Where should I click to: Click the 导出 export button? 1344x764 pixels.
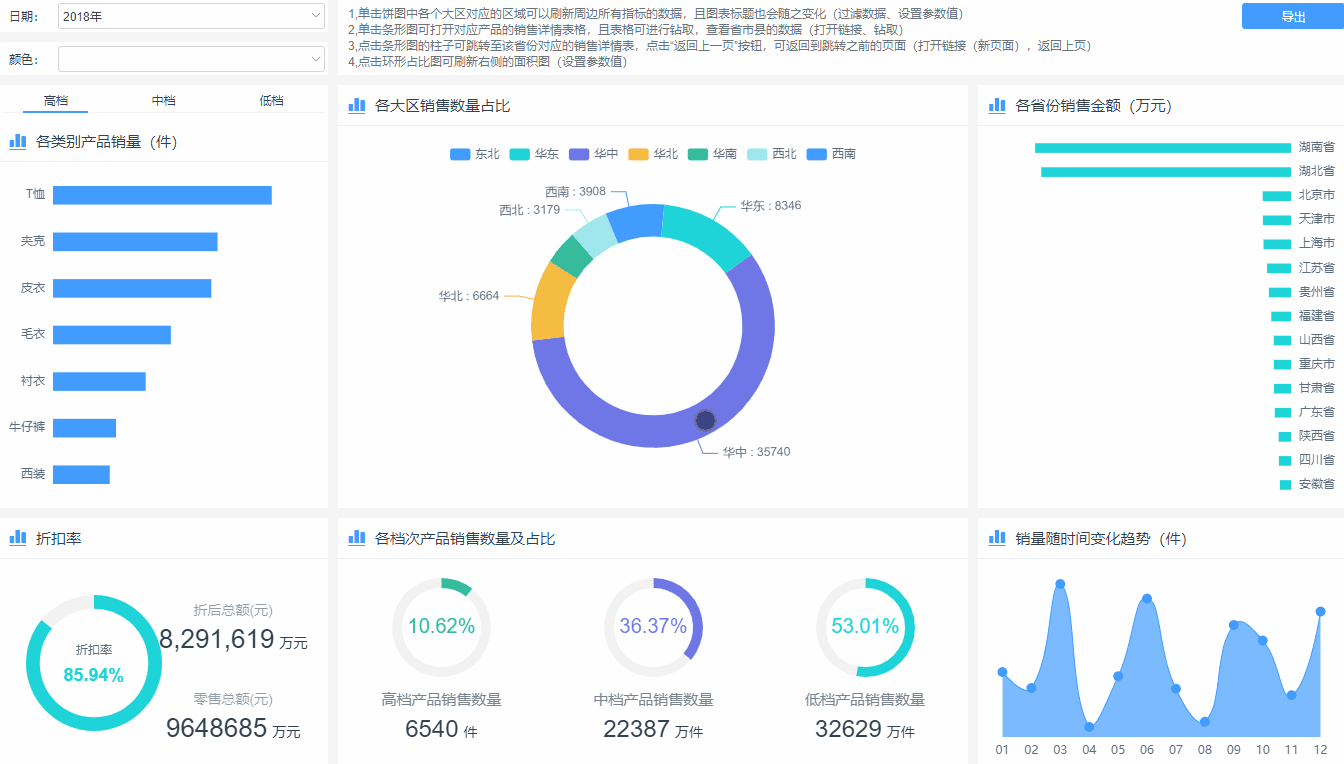(x=1292, y=17)
